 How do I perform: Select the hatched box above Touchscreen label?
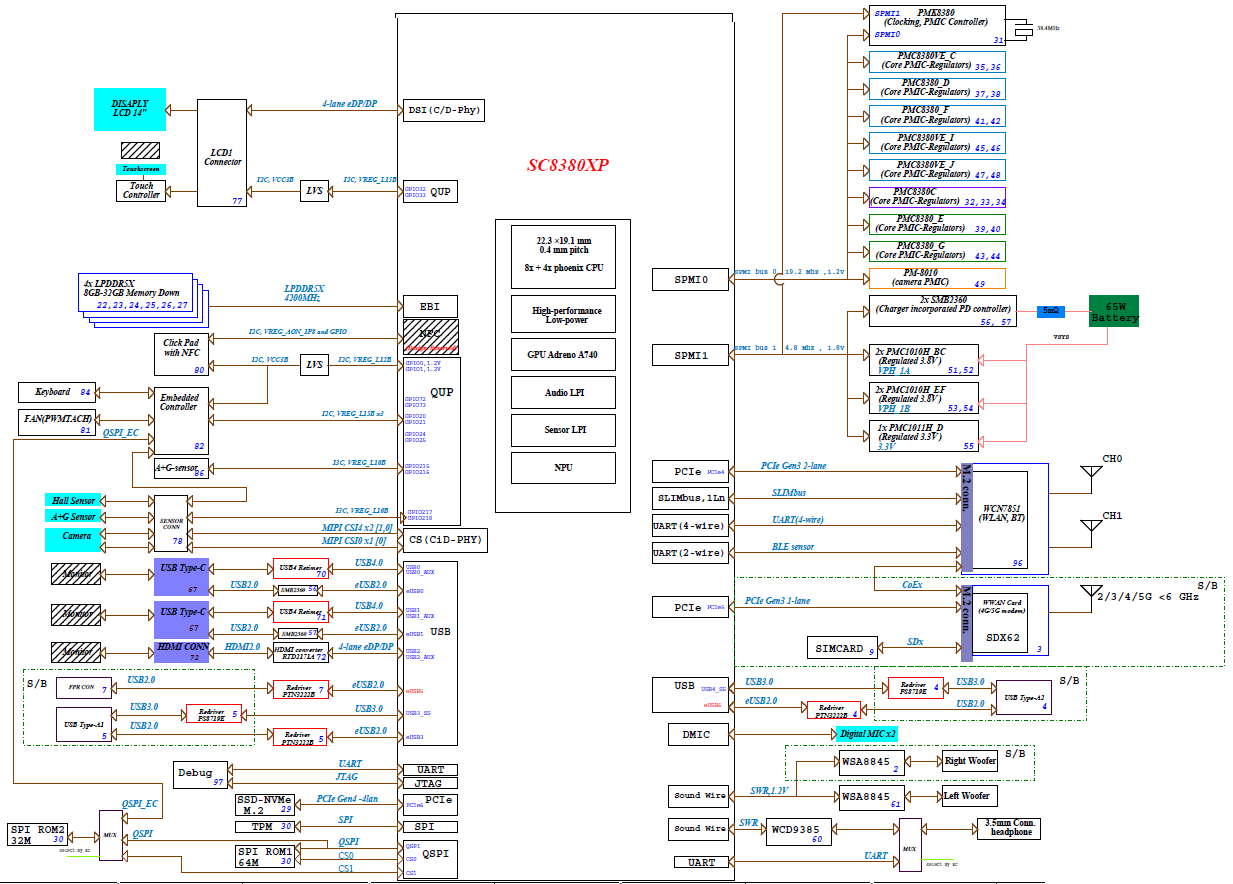(141, 150)
